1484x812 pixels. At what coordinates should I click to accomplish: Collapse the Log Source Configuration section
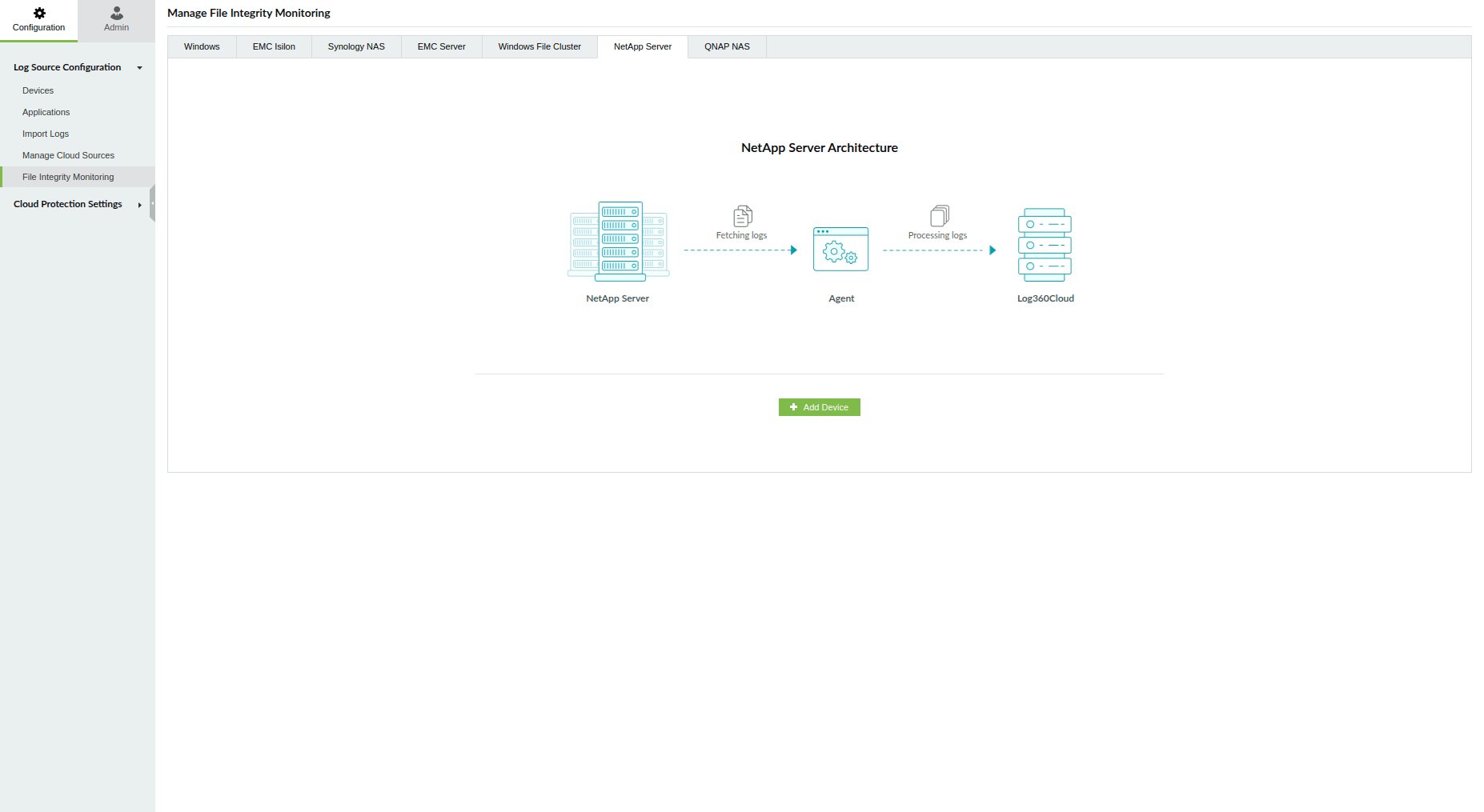coord(78,67)
